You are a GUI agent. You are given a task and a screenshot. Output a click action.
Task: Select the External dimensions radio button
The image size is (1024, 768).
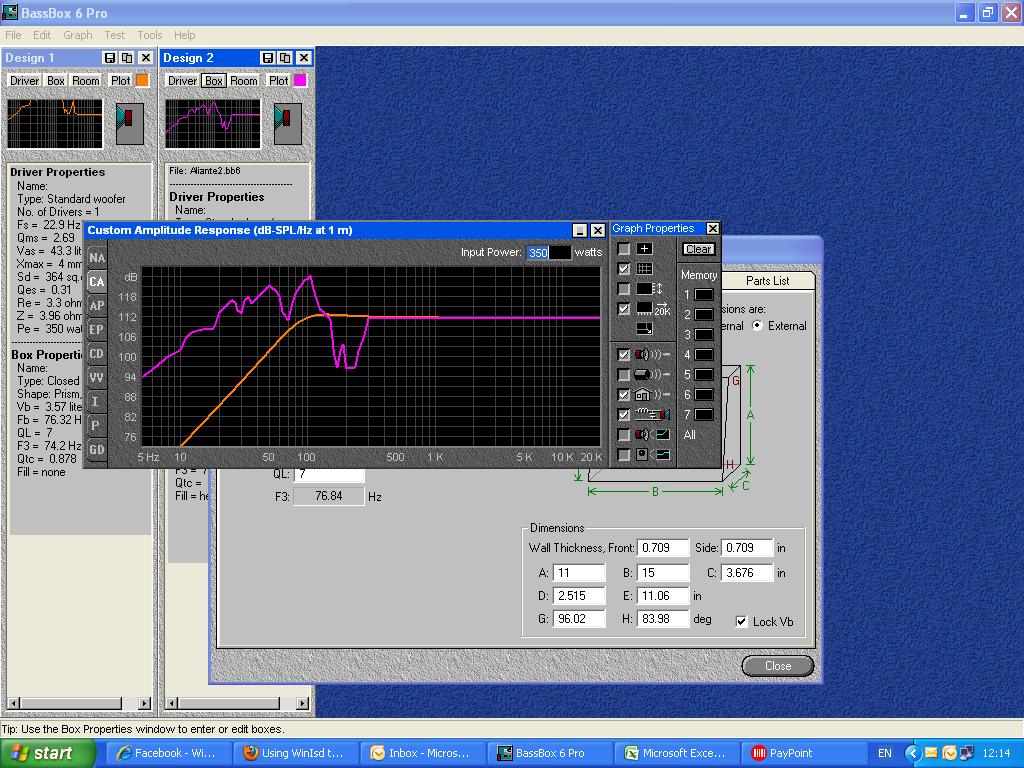758,326
